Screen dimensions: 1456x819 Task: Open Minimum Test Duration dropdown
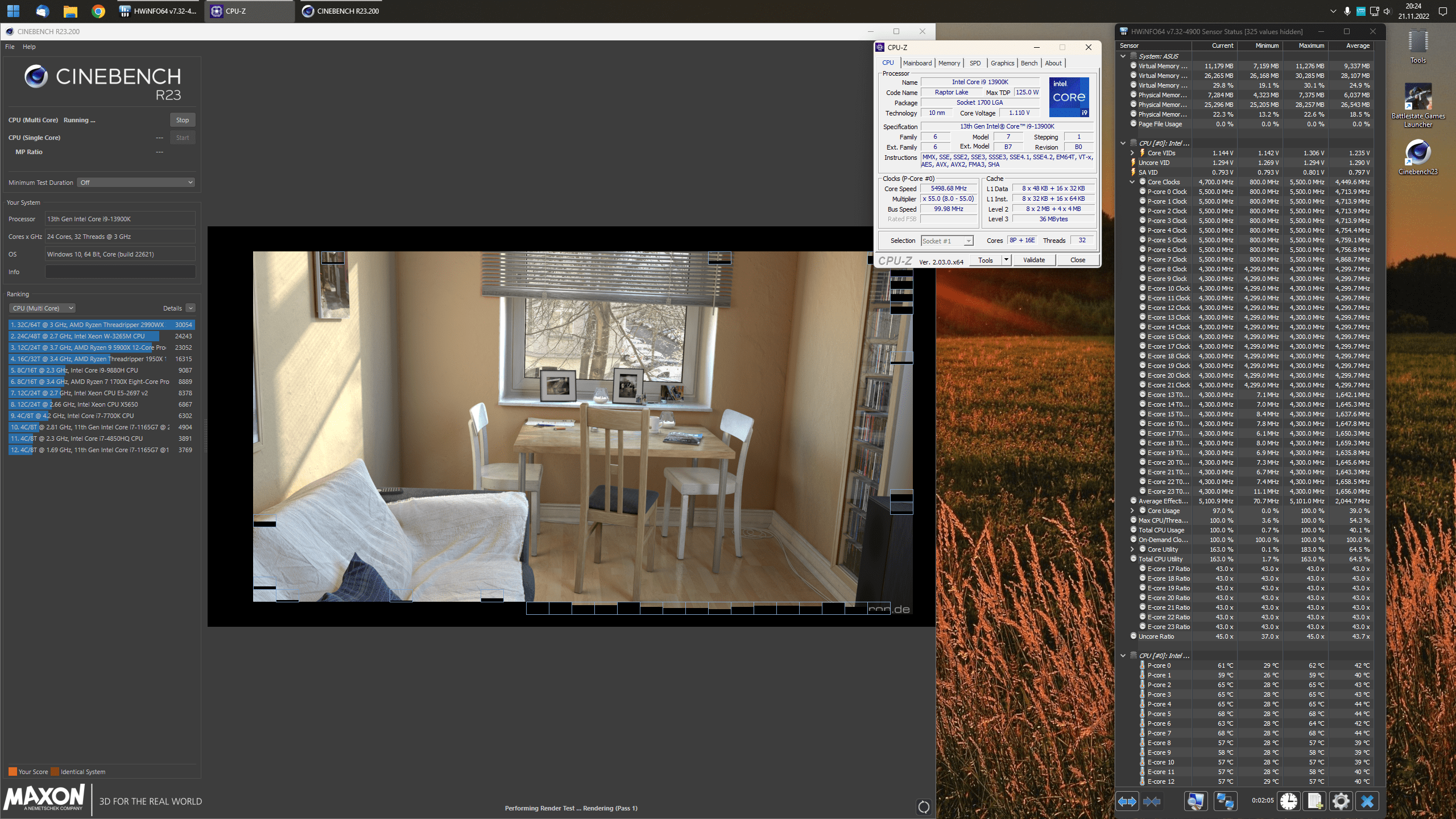[x=136, y=183]
